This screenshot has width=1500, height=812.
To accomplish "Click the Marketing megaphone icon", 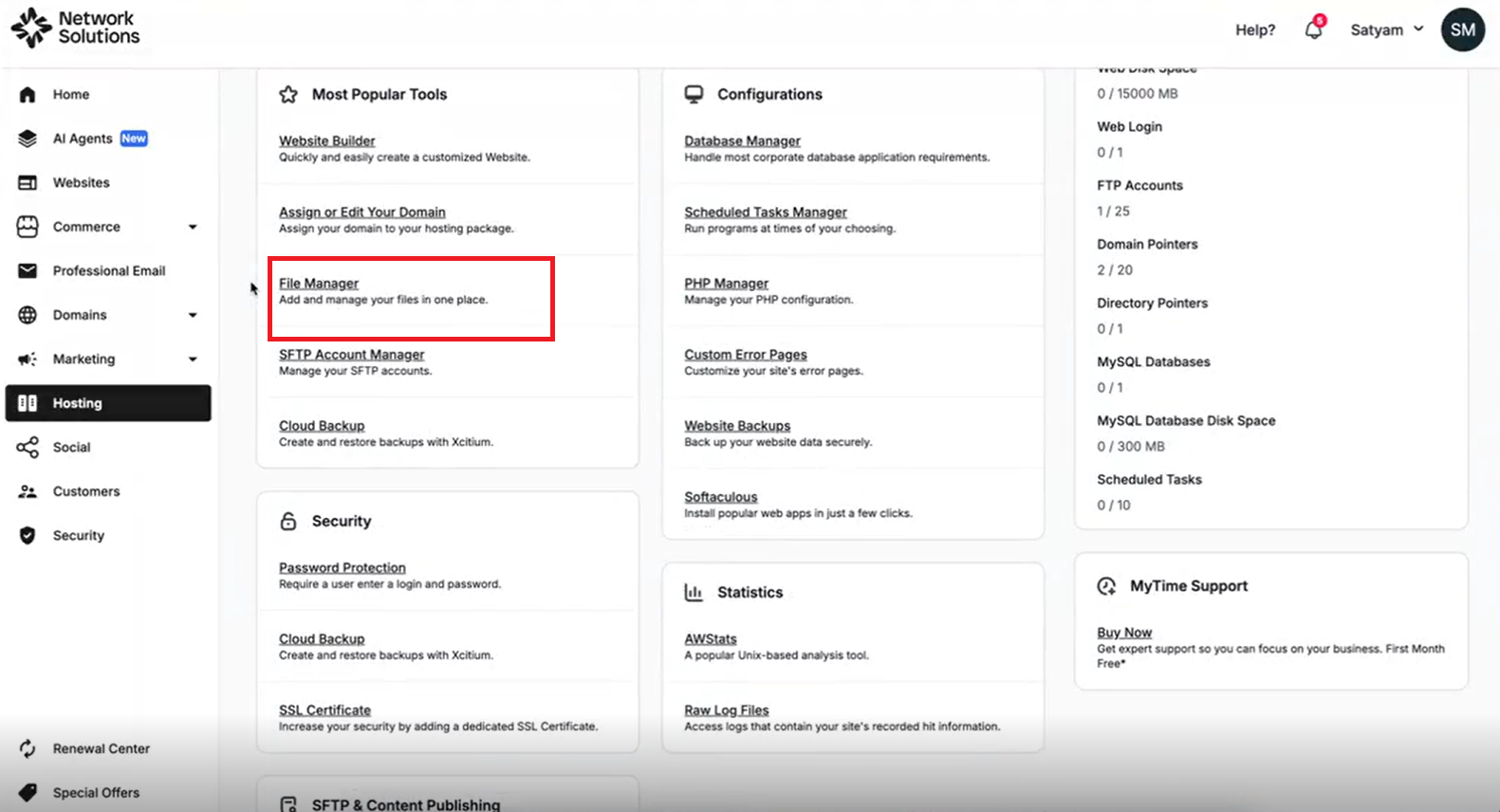I will (x=28, y=359).
